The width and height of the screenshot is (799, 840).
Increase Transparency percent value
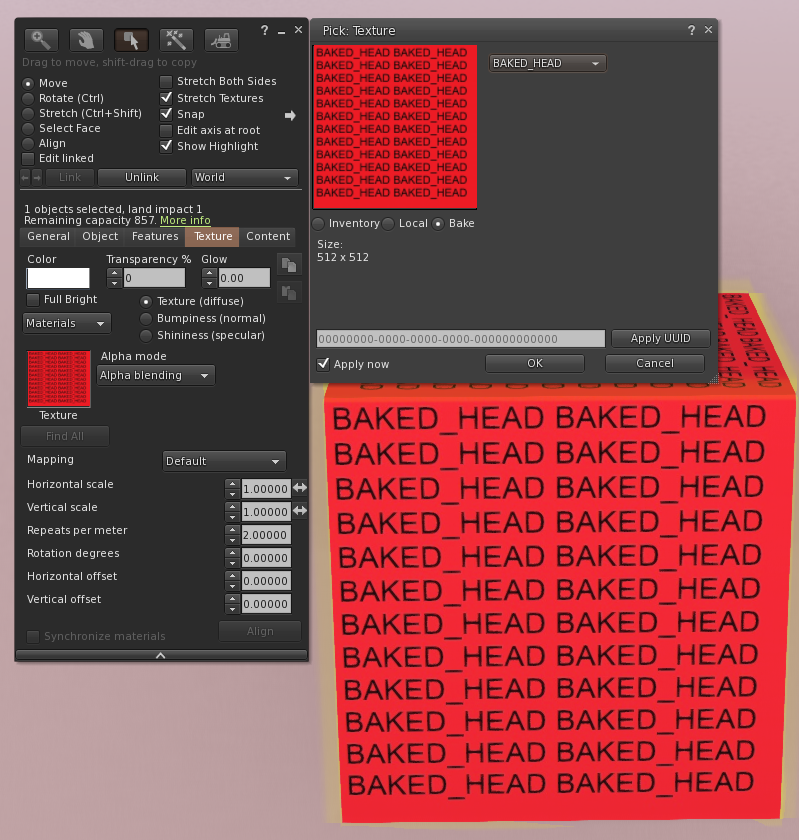(114, 273)
